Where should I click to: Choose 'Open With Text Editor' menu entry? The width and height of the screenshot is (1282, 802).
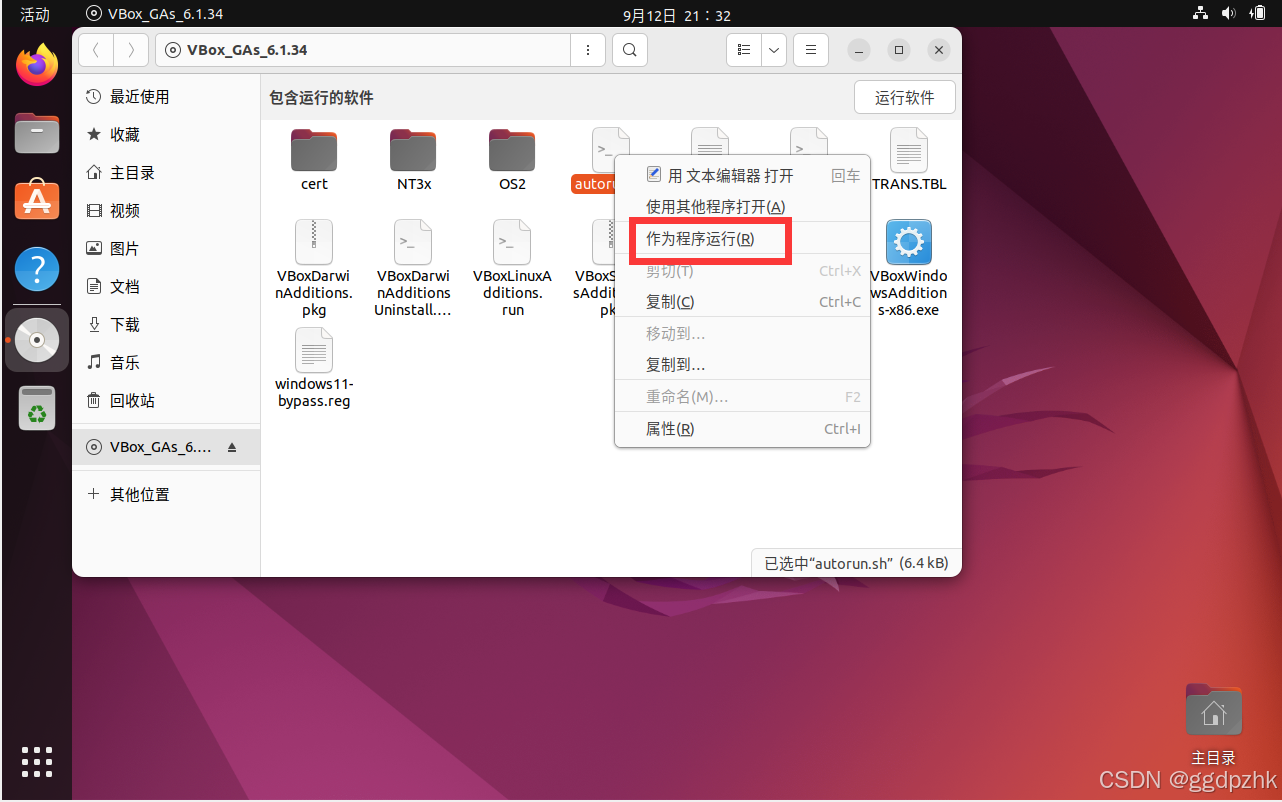pos(742,175)
